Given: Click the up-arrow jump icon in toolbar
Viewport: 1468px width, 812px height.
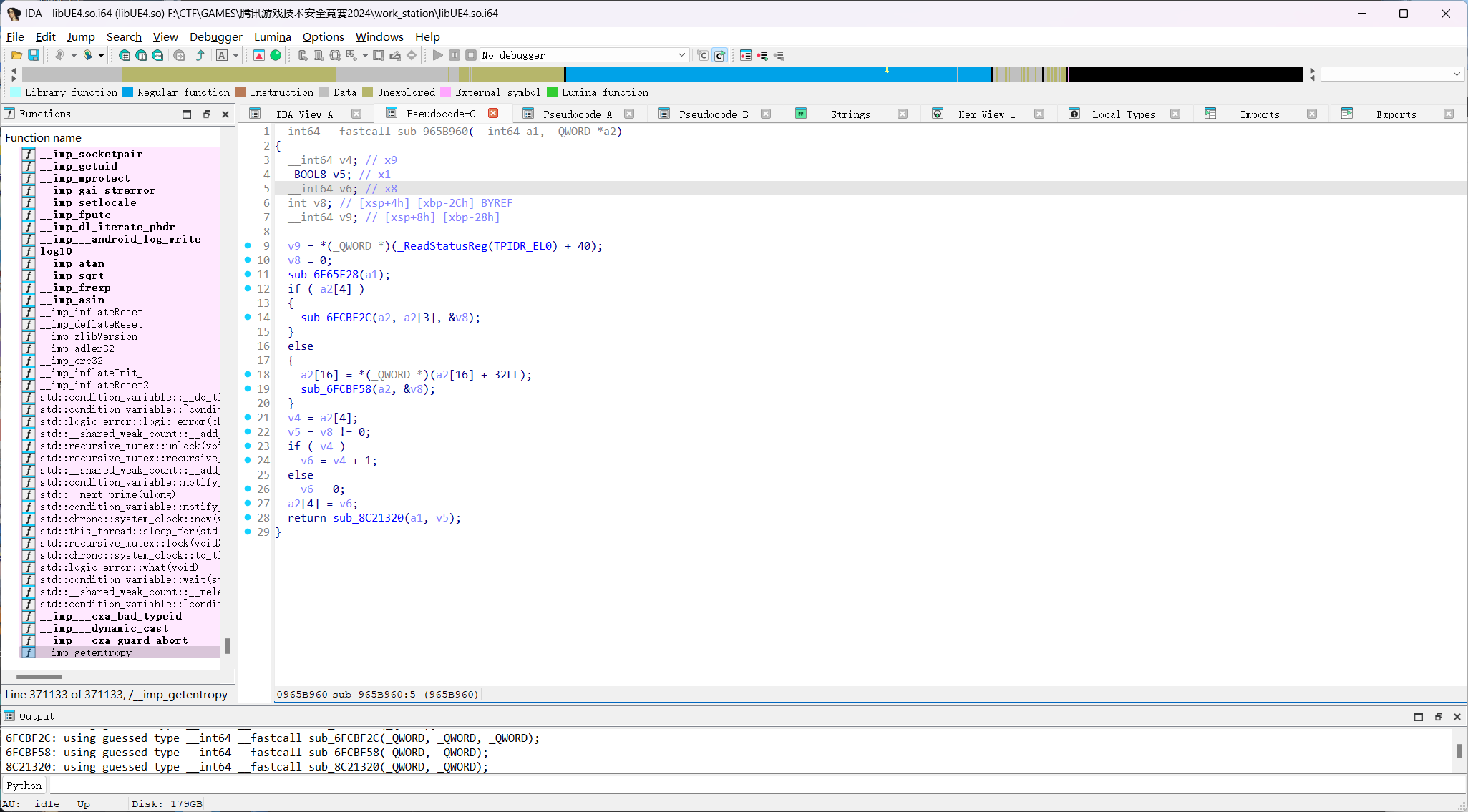Looking at the screenshot, I should [x=200, y=55].
